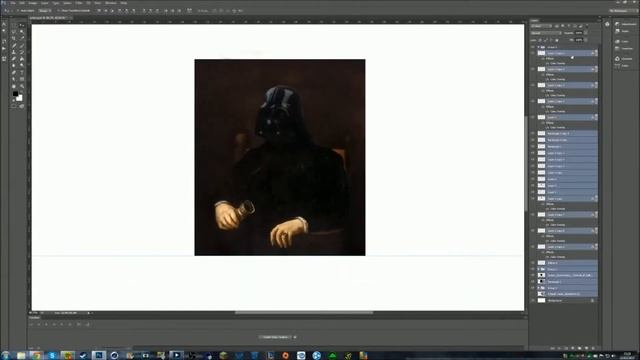Toggle the Auto-Select checkbox
Screen dimensions: 640x360
(x=18, y=11)
